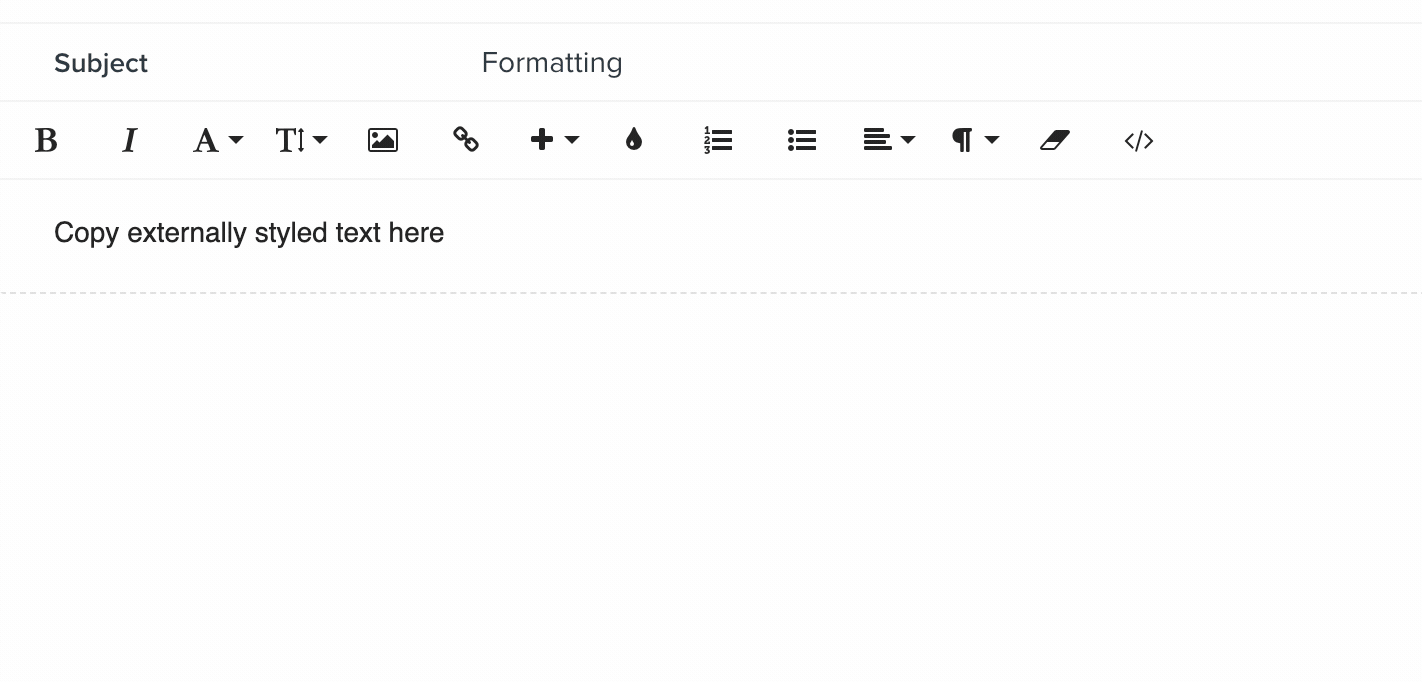
Task: Open the font size dropdown
Action: click(x=301, y=140)
